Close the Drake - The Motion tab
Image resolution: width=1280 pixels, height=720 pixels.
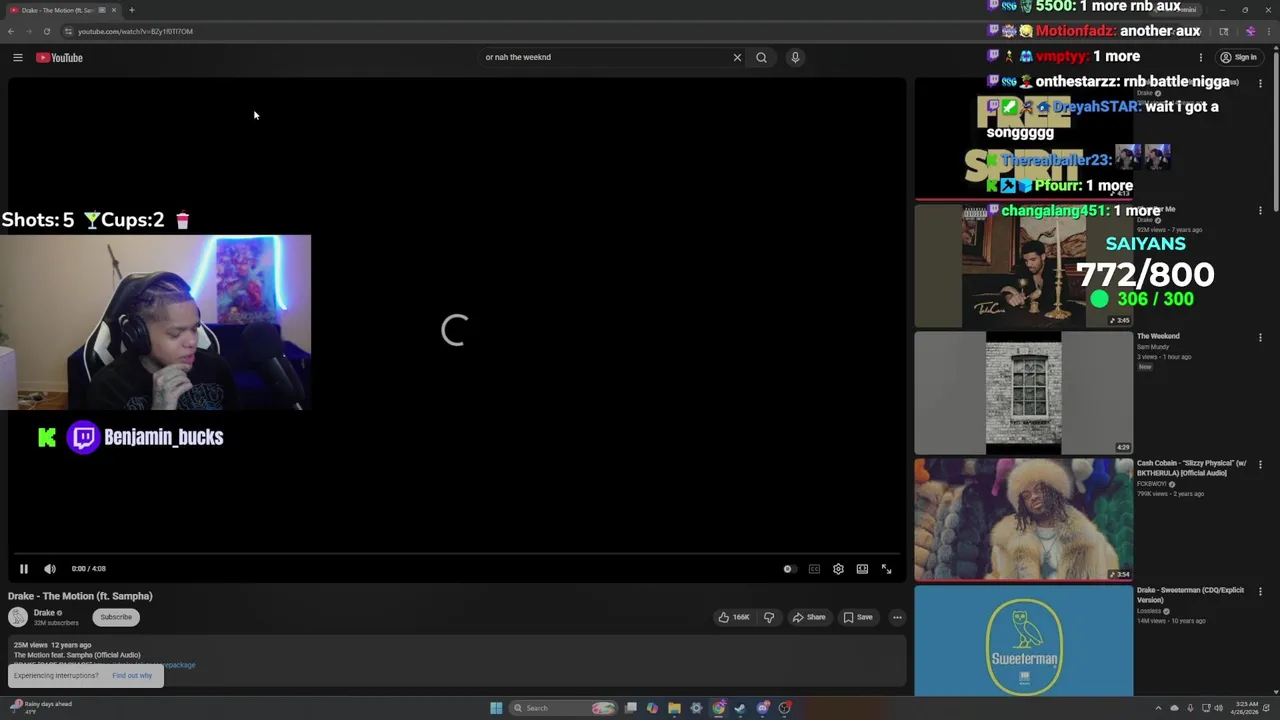point(113,10)
